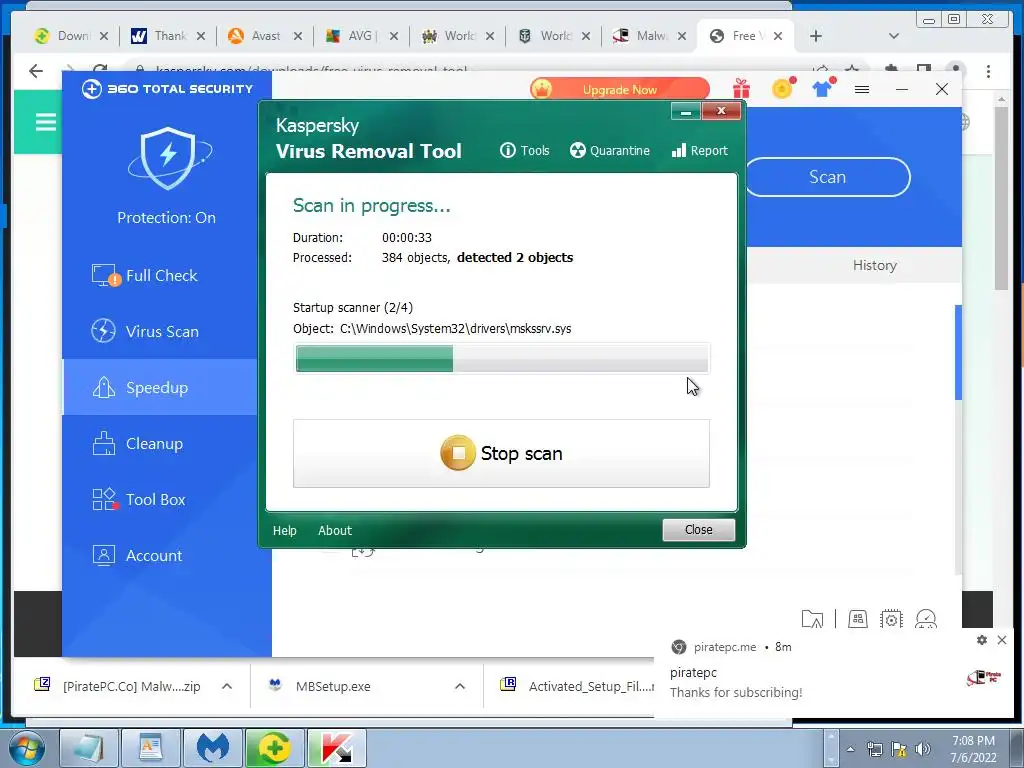Click Help link in Kaspersky window
Viewport: 1024px width, 768px height.
(x=285, y=530)
